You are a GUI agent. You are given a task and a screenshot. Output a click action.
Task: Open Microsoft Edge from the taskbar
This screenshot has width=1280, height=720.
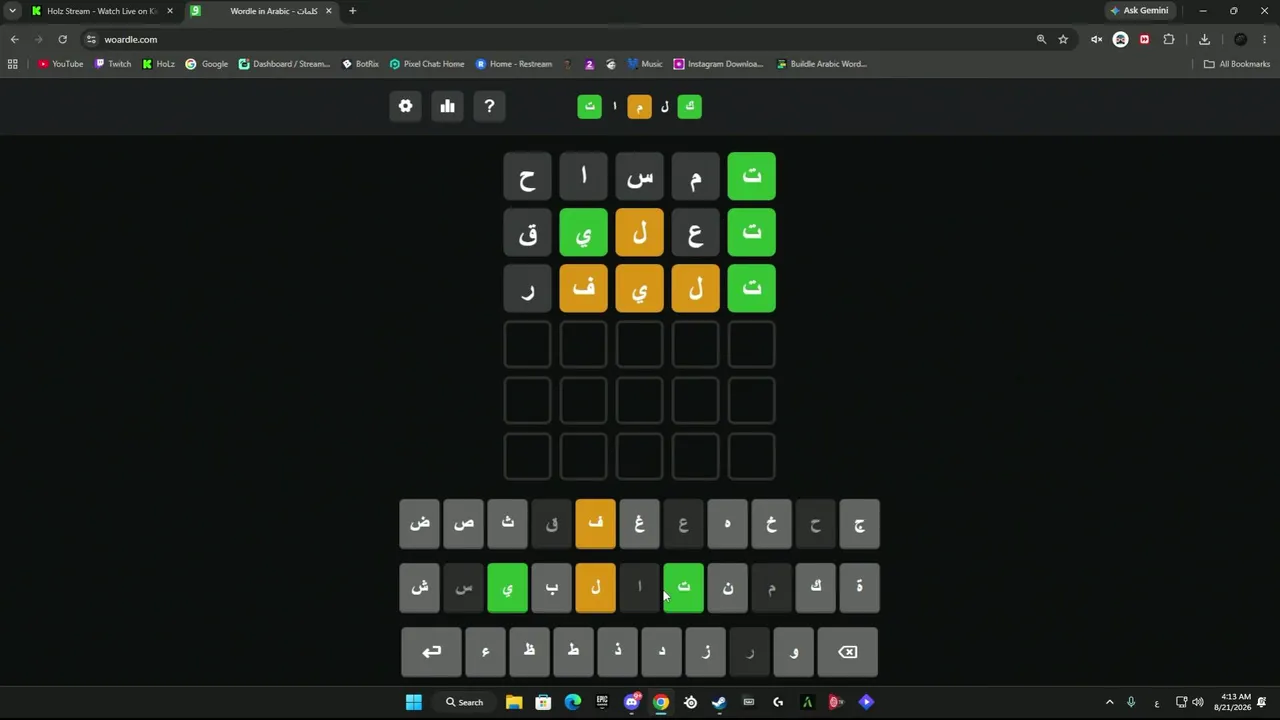[572, 702]
